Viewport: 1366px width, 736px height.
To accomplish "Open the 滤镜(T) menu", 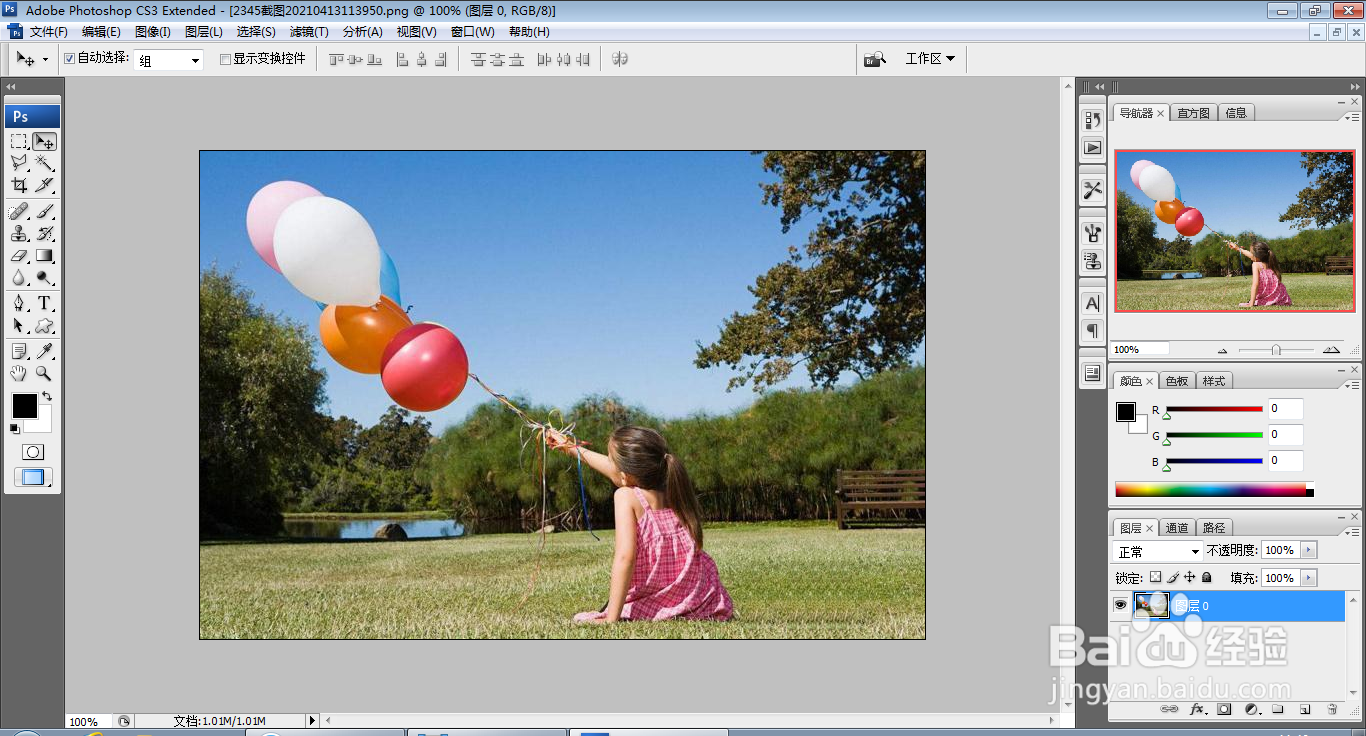I will [x=309, y=32].
